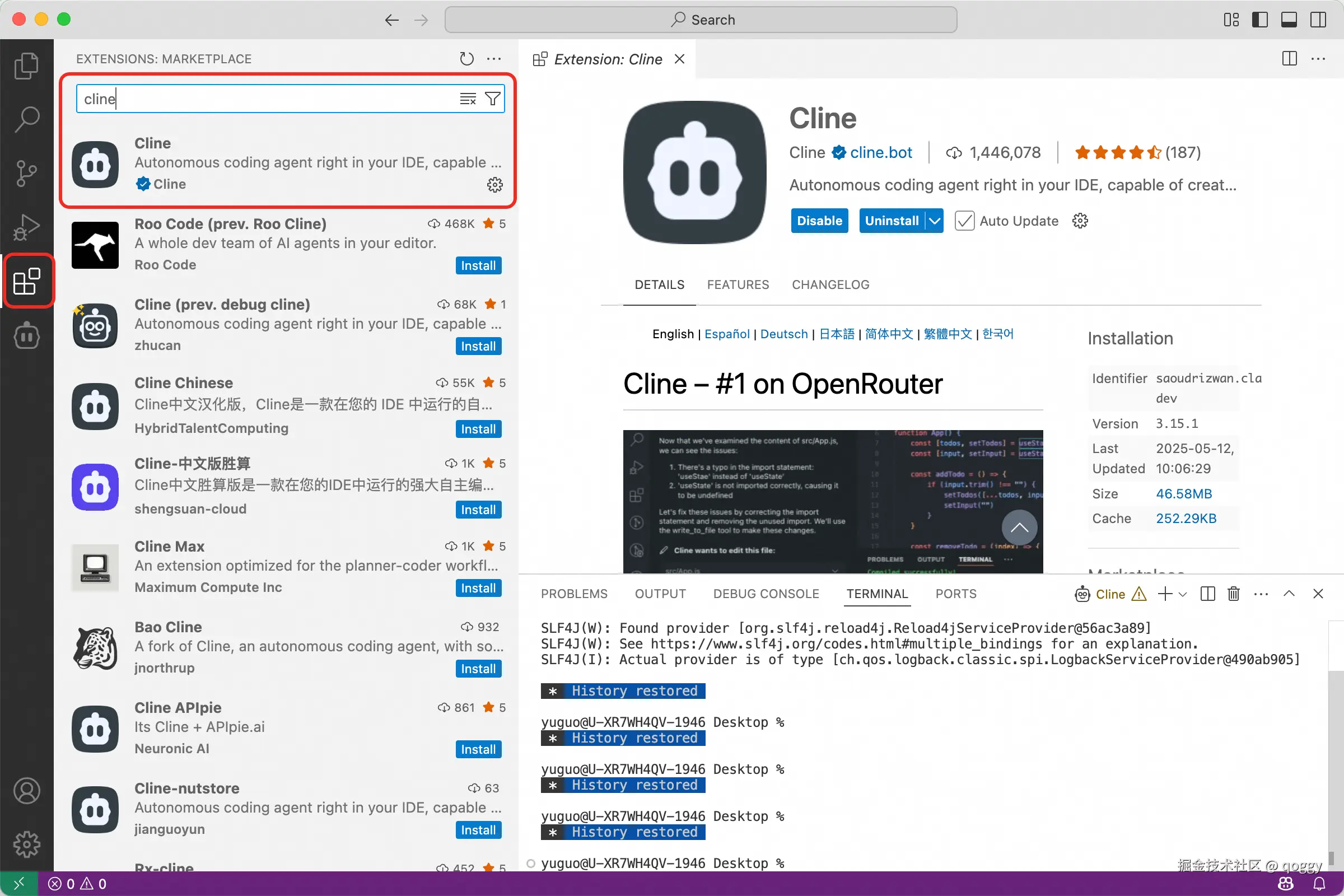
Task: Open the Explorer view in the activity bar
Action: point(26,65)
